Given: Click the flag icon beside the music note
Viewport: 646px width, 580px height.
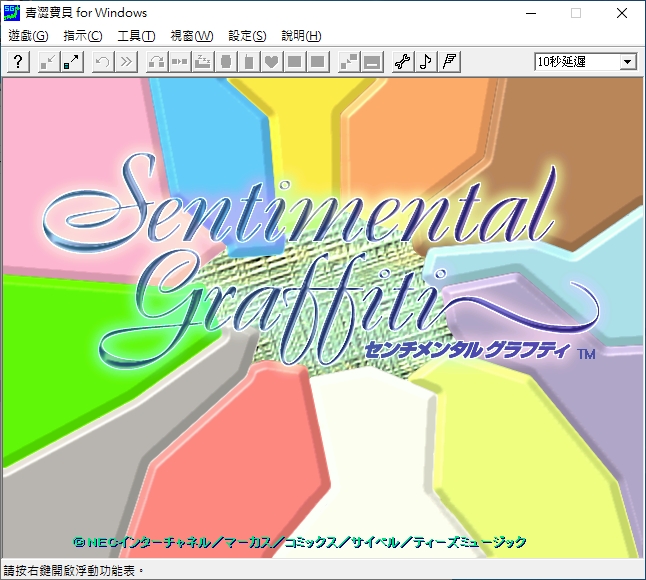Looking at the screenshot, I should pos(449,62).
